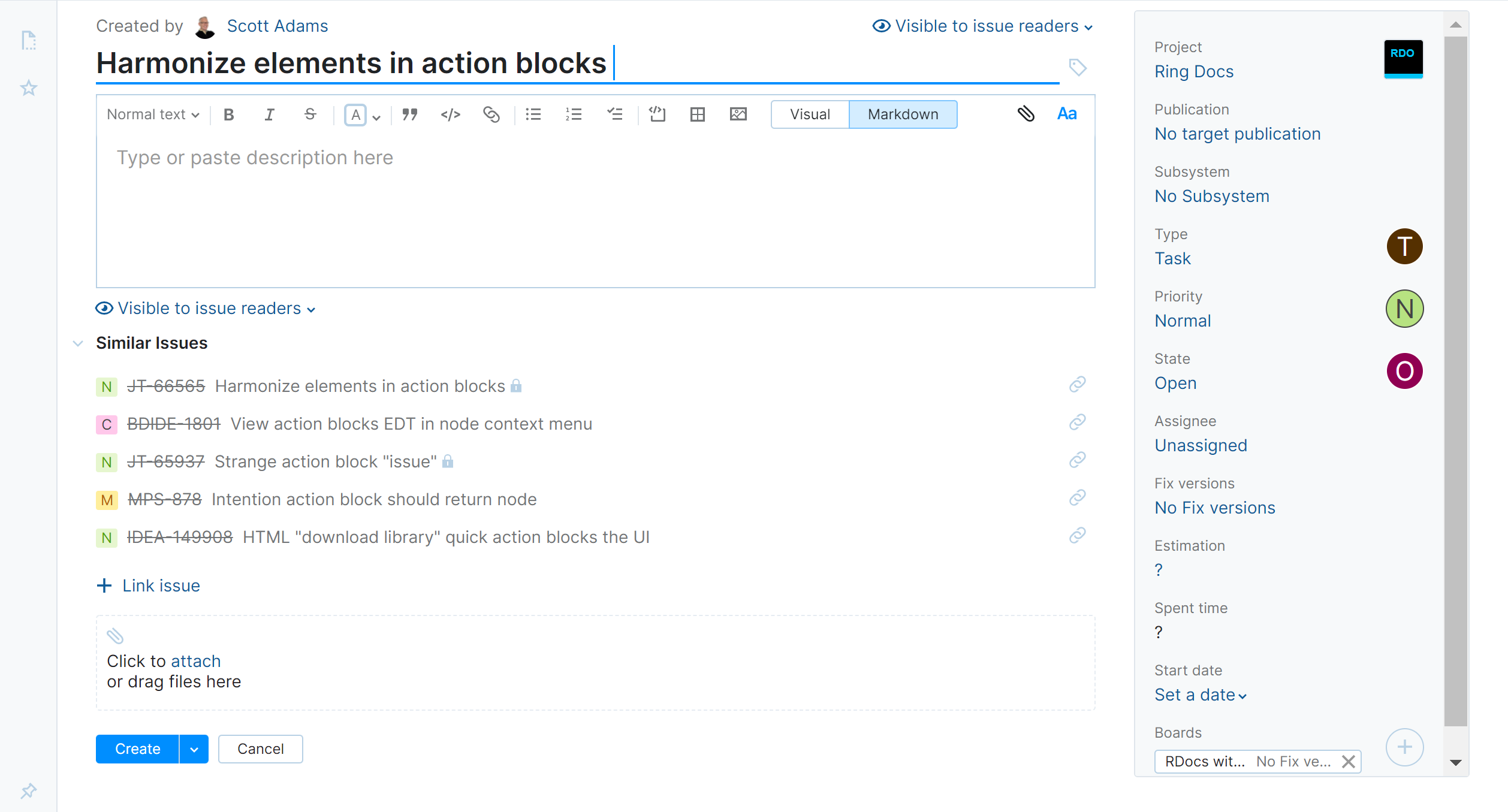Screen dimensions: 1508x812
Task: Toggle bold formatting in editor toolbar
Action: coord(228,114)
